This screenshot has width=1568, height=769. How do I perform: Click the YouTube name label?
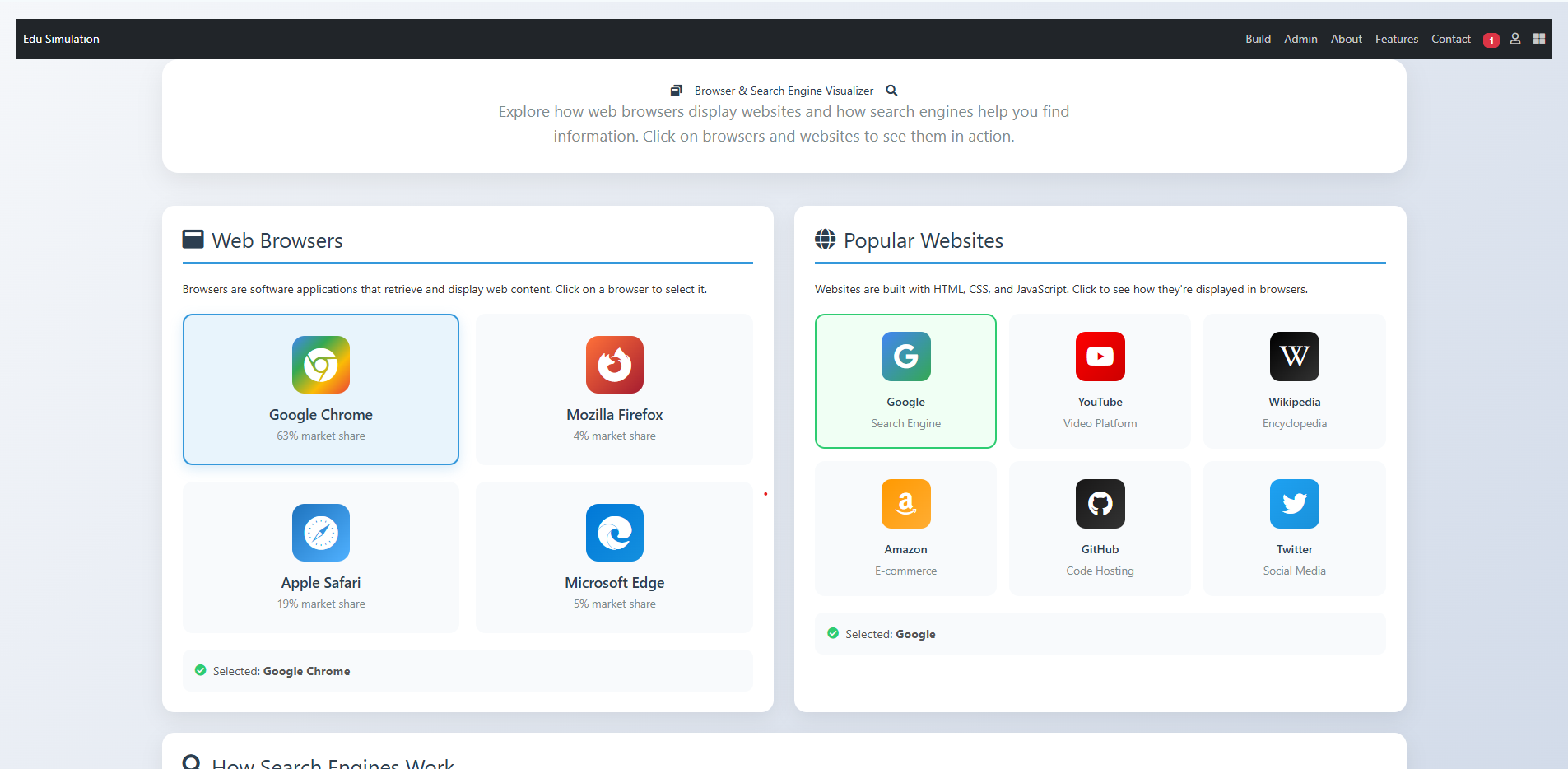click(x=1100, y=402)
